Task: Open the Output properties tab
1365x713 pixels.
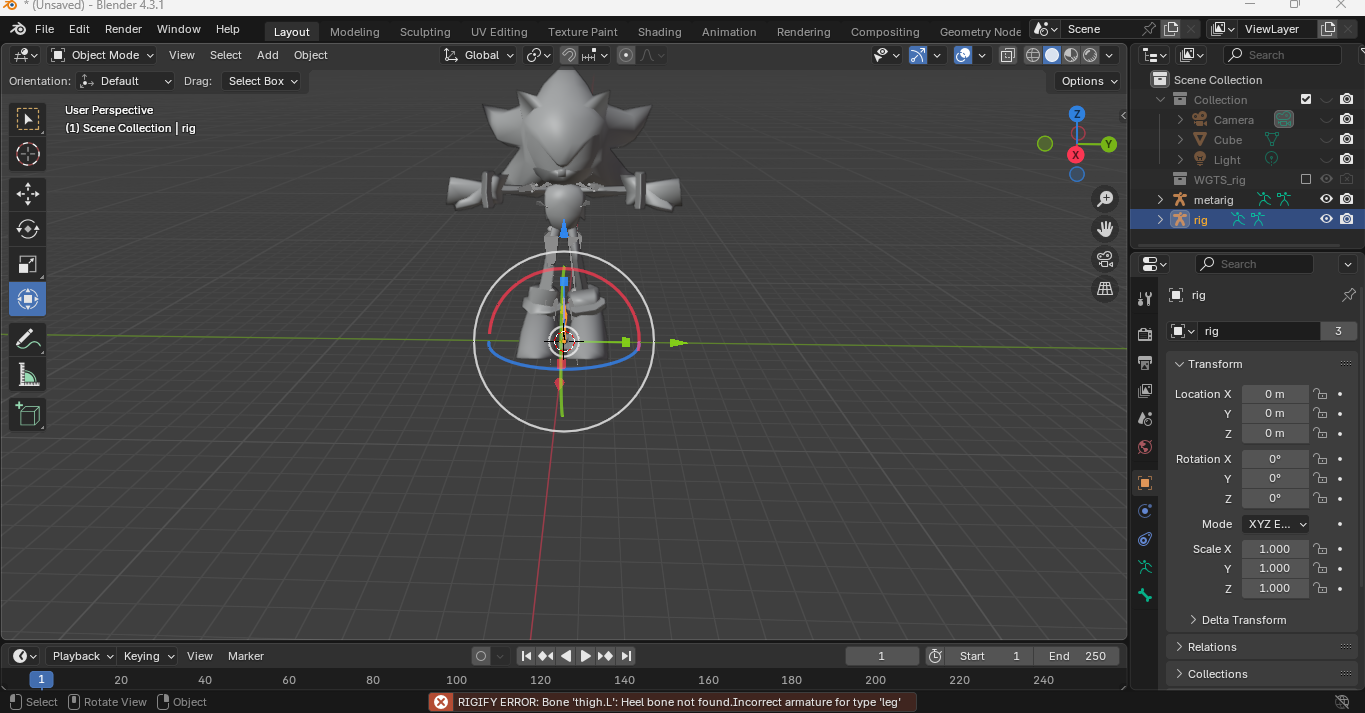Action: click(x=1145, y=362)
